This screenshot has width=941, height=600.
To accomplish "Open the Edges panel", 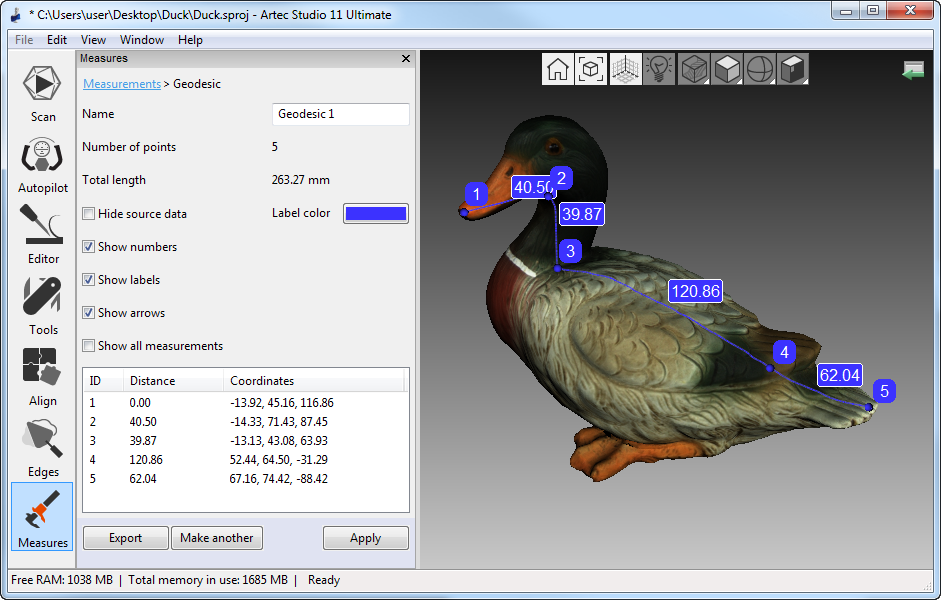I will pyautogui.click(x=43, y=448).
